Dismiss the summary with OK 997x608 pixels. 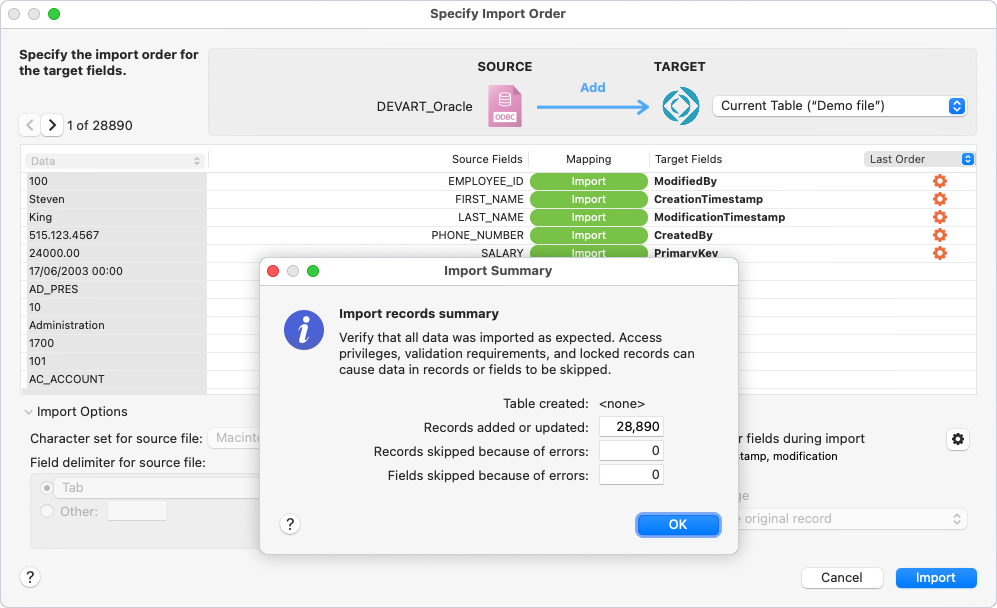[678, 524]
